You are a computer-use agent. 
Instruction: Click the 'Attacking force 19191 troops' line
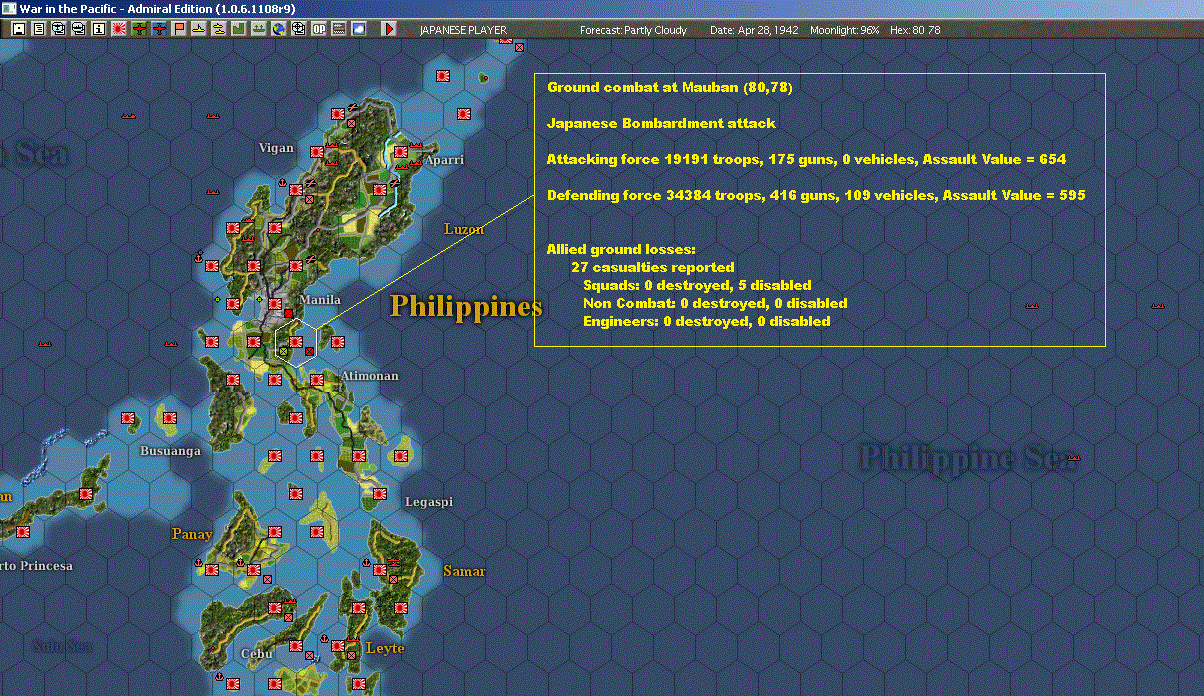point(806,159)
